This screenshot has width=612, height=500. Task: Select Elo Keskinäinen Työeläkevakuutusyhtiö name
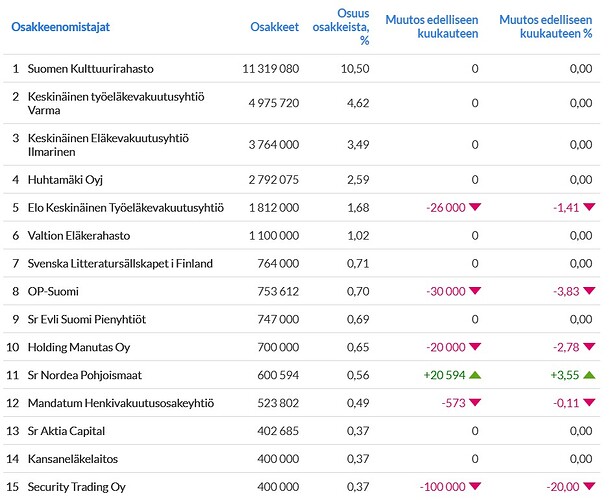(126, 208)
